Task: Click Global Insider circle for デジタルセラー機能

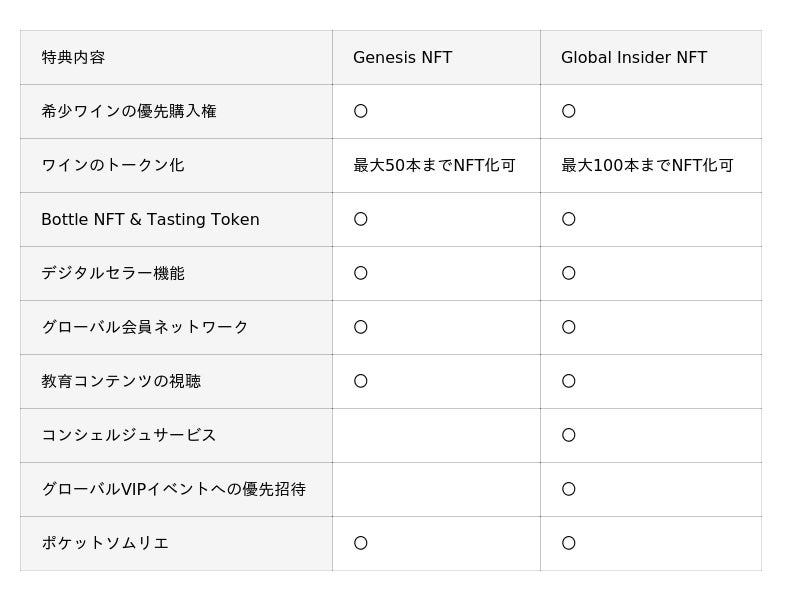Action: click(x=569, y=274)
